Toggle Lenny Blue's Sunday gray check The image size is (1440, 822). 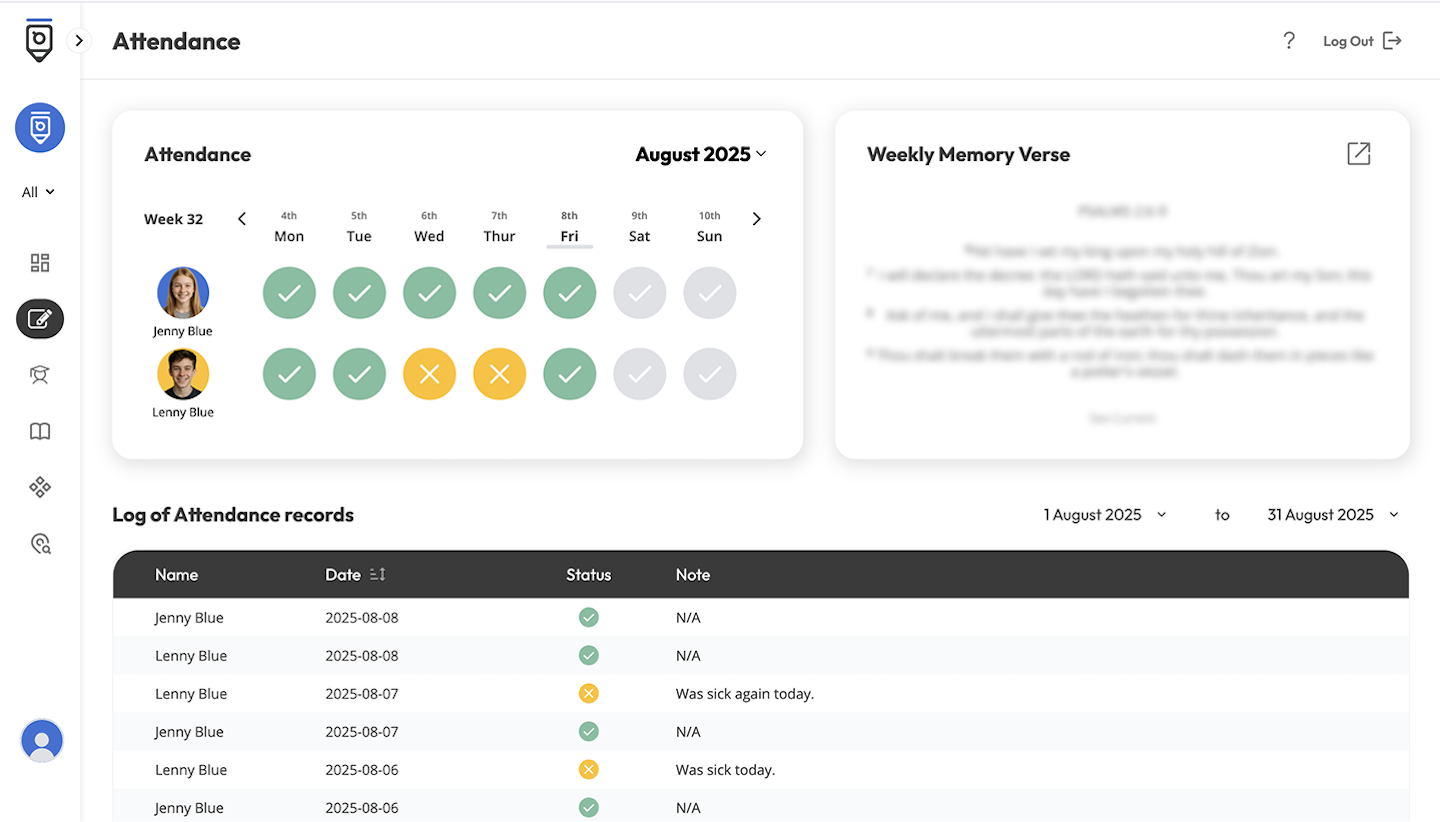click(709, 374)
